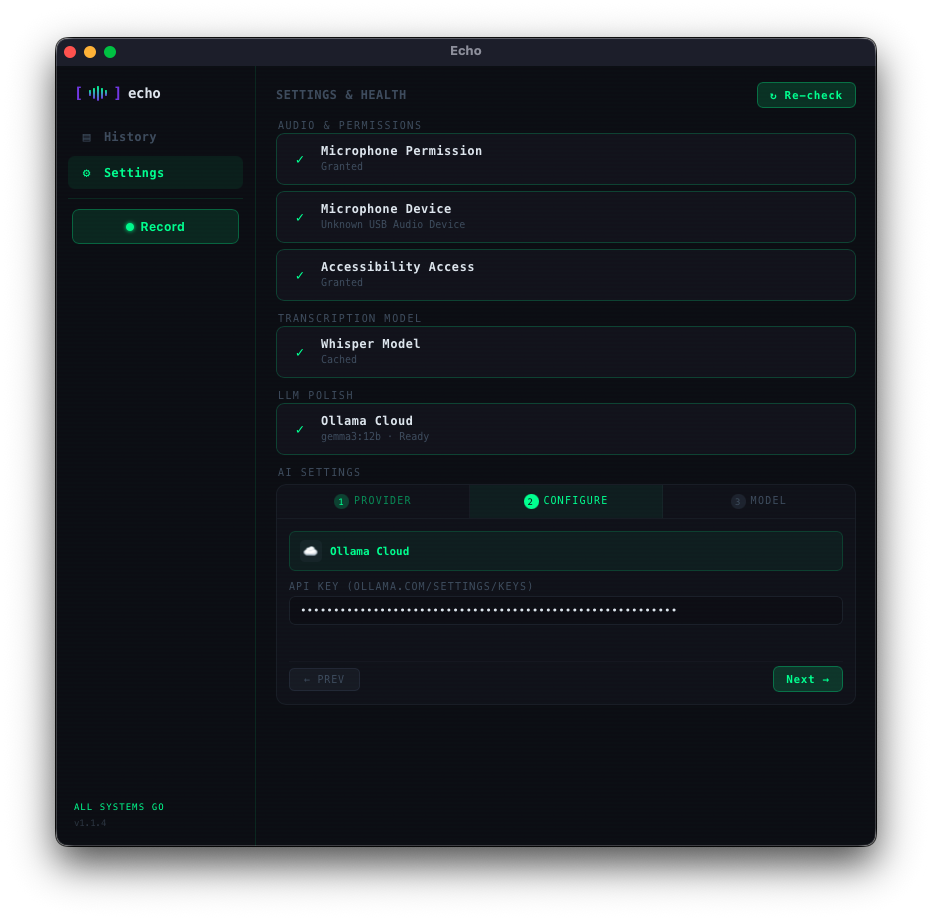Select Settings in the sidebar
The image size is (932, 920).
pyautogui.click(x=156, y=173)
